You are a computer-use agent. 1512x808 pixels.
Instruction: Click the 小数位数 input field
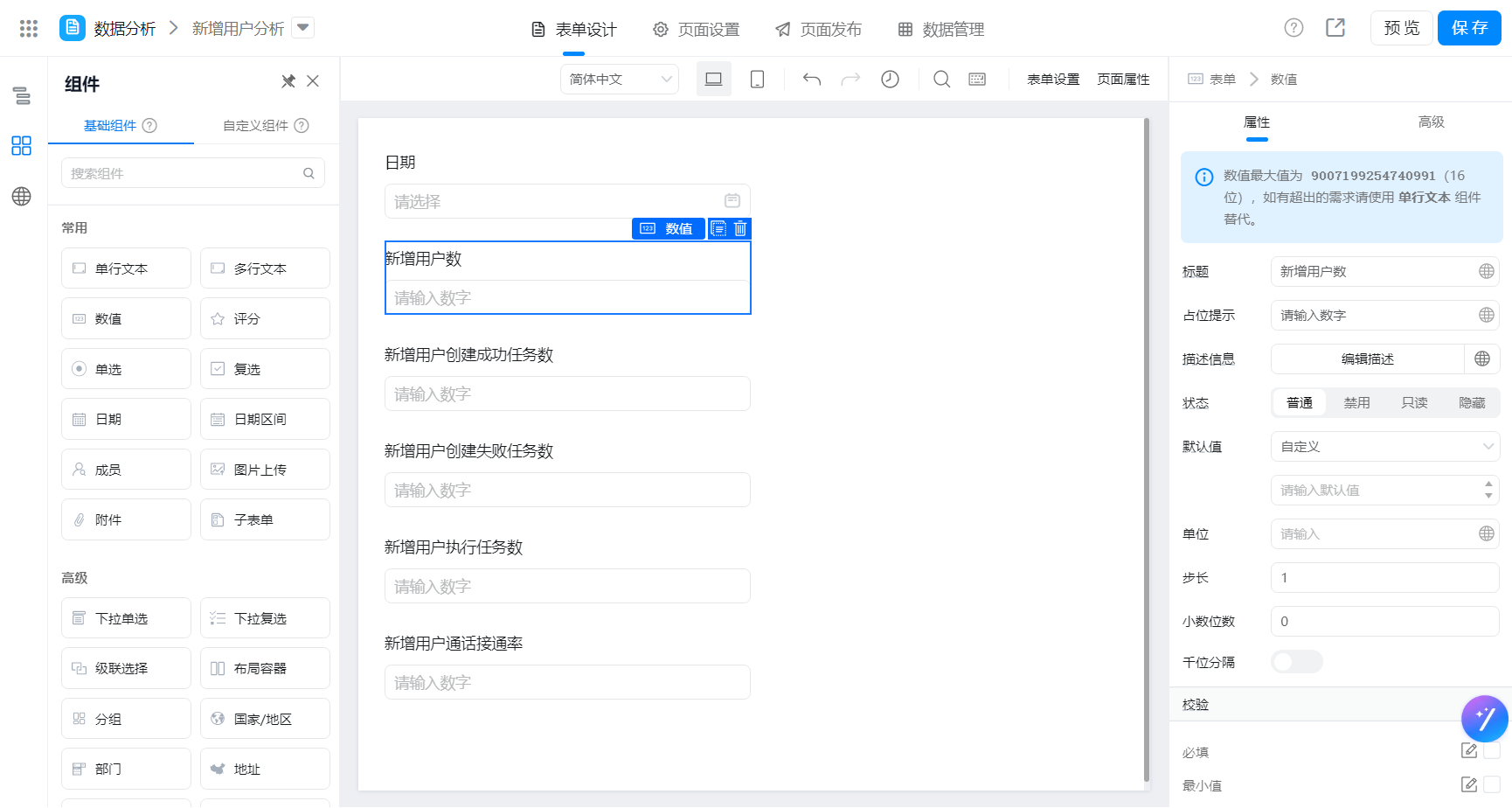tap(1385, 621)
